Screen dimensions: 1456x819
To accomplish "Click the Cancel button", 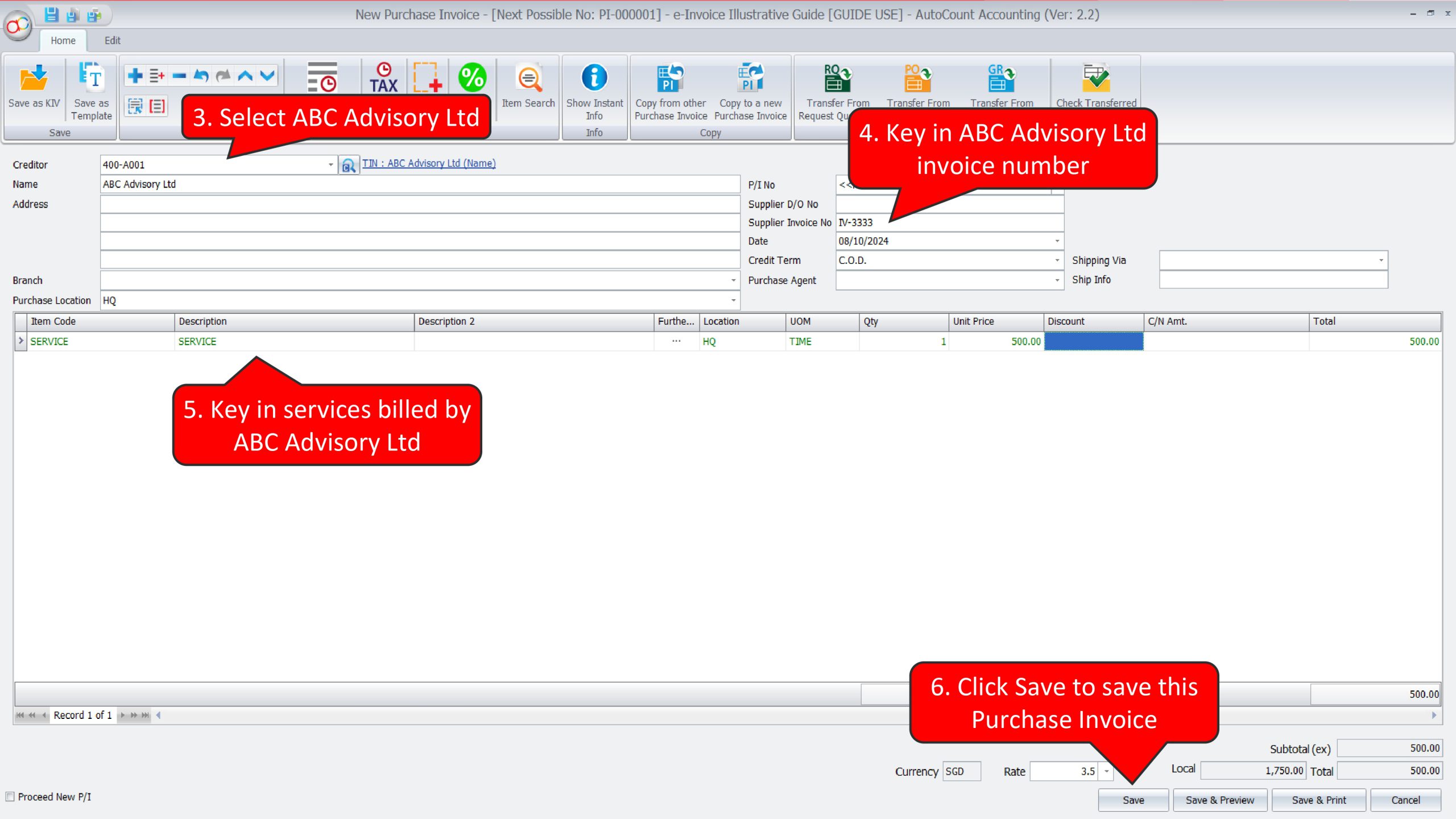I will coord(1405,800).
